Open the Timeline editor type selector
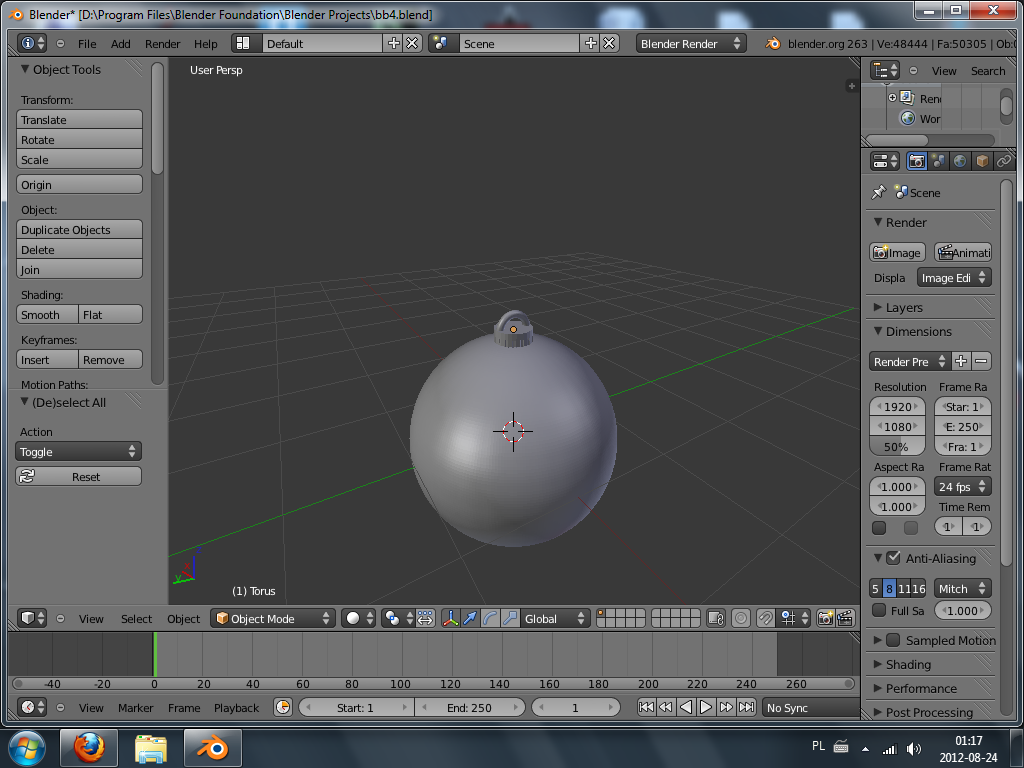Image resolution: width=1024 pixels, height=768 pixels. pyautogui.click(x=31, y=707)
